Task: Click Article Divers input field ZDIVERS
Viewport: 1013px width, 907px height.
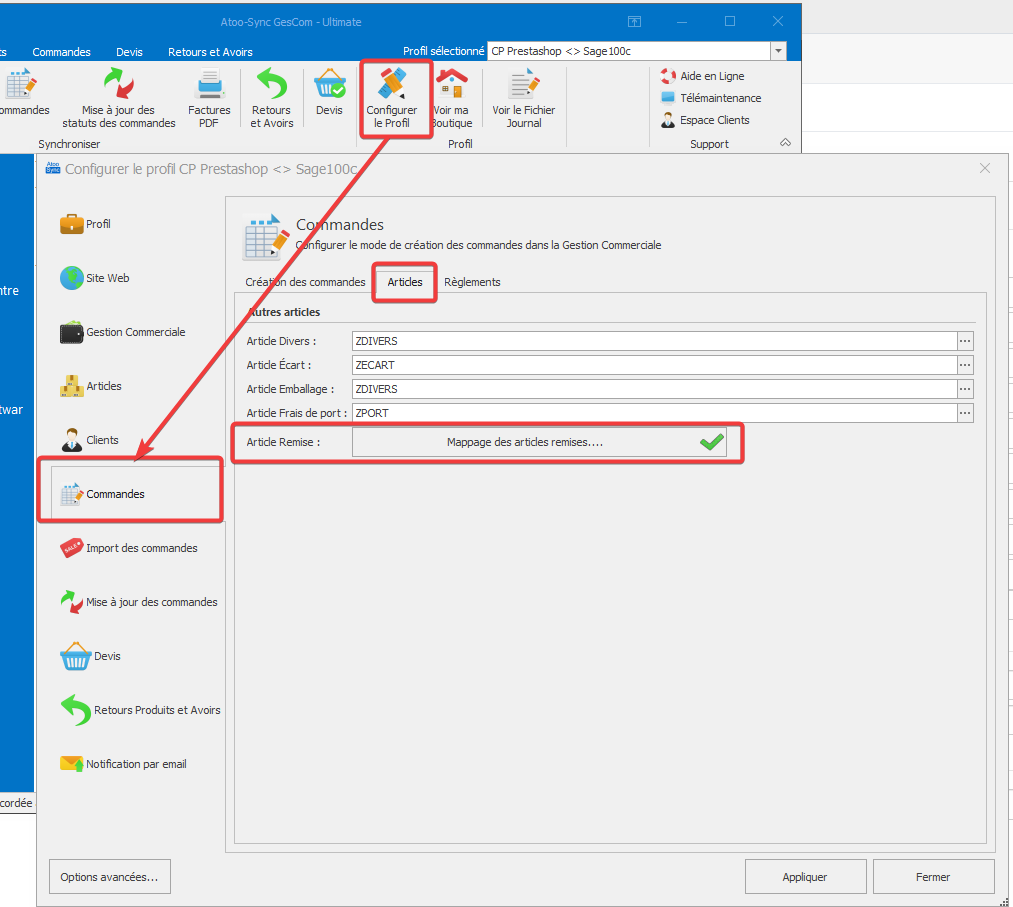Action: click(x=654, y=341)
